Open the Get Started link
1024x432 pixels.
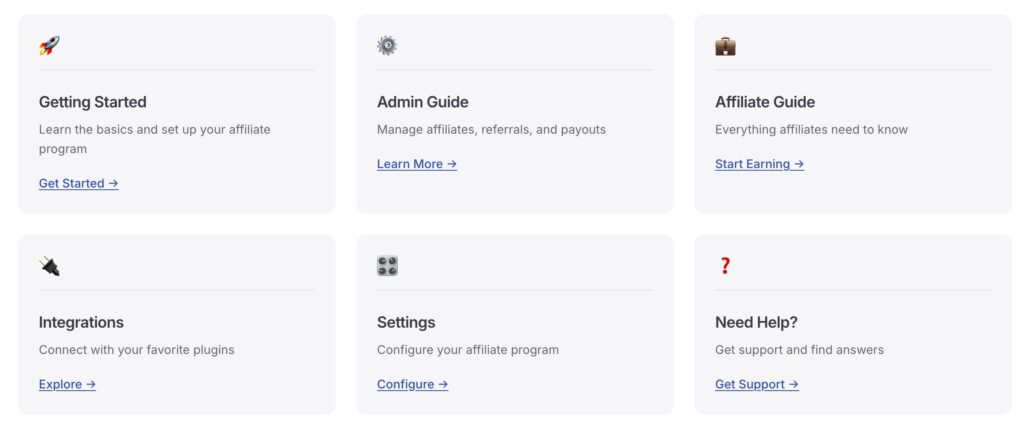tap(78, 184)
